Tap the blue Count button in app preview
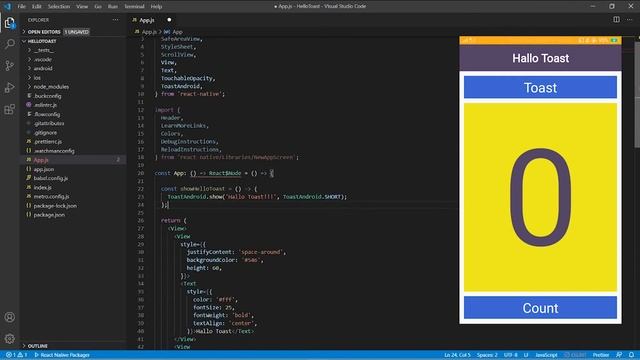640x360 pixels. pyautogui.click(x=540, y=308)
